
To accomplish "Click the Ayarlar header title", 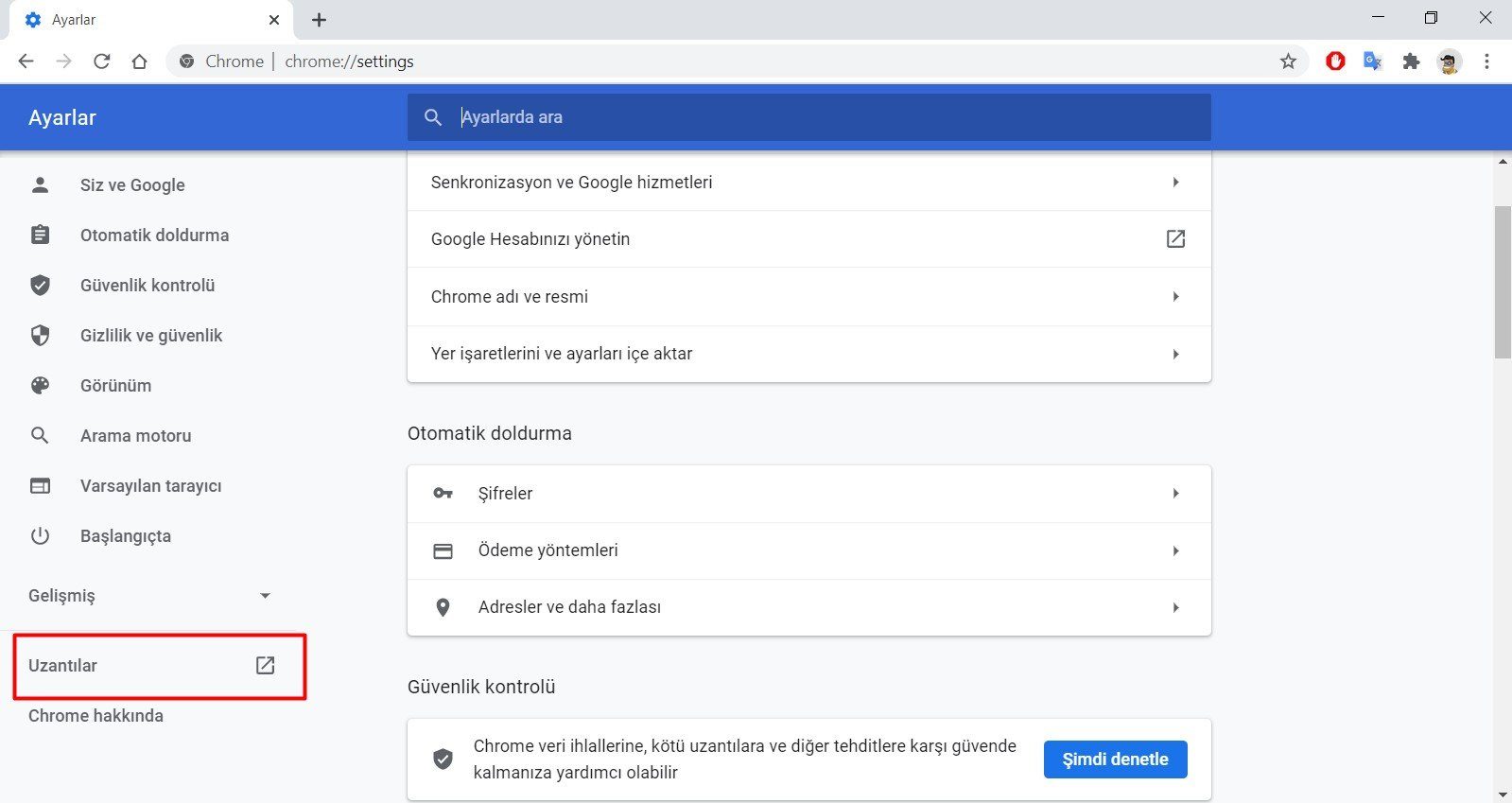I will pyautogui.click(x=62, y=118).
